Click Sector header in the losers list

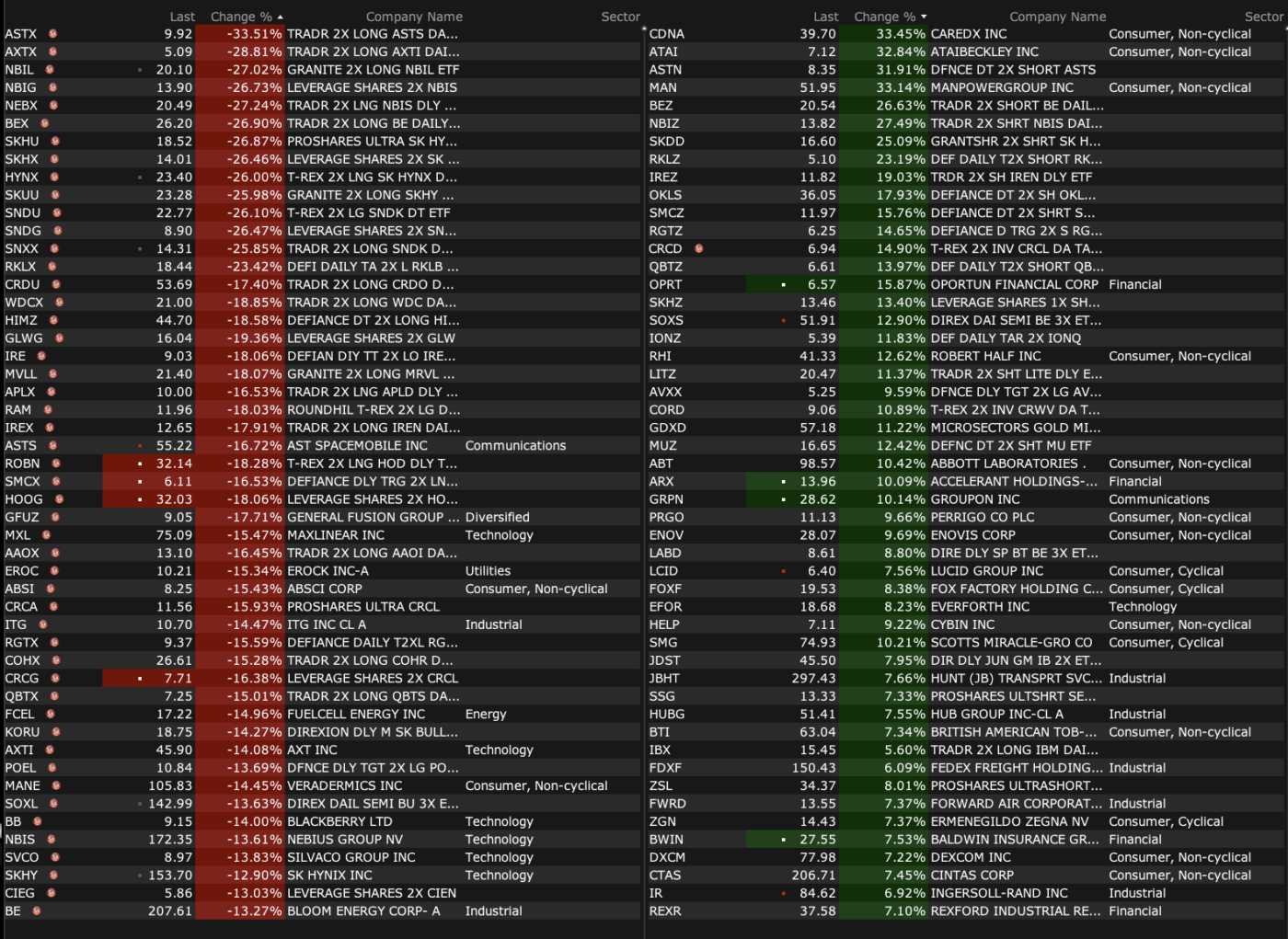621,17
